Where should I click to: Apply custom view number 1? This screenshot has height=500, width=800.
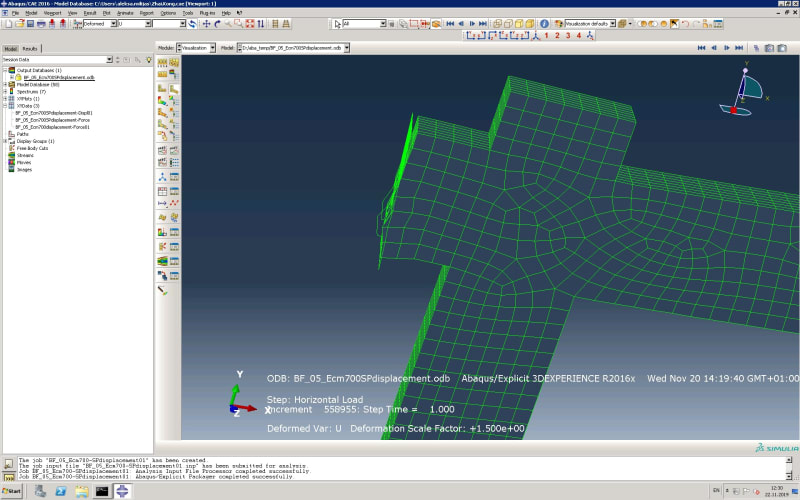pyautogui.click(x=546, y=36)
